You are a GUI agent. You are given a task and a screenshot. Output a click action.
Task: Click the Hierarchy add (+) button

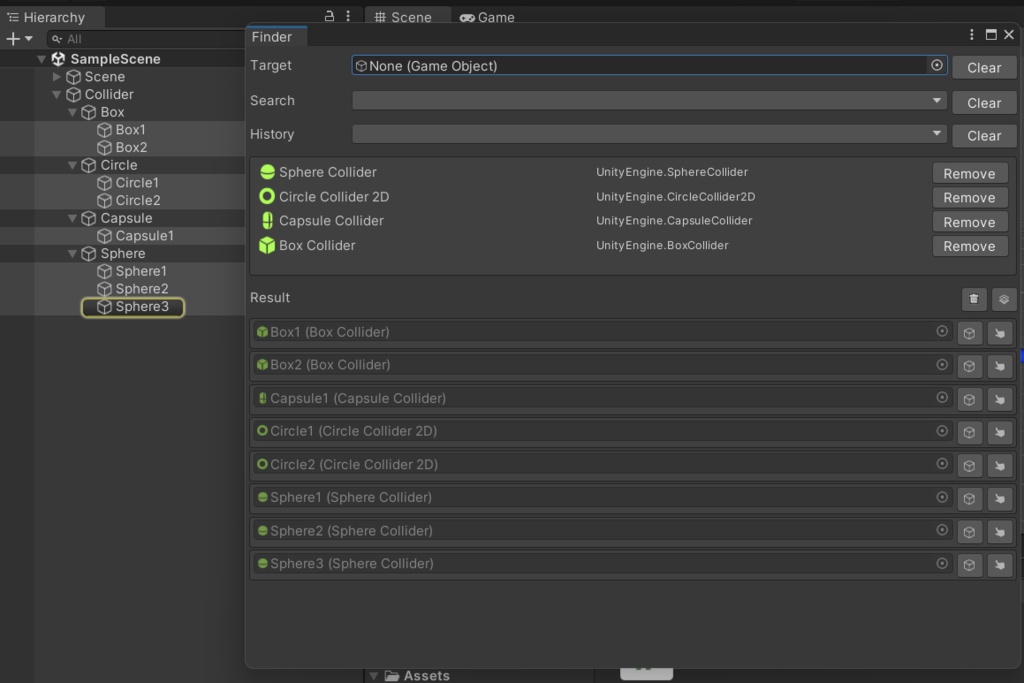pos(12,39)
